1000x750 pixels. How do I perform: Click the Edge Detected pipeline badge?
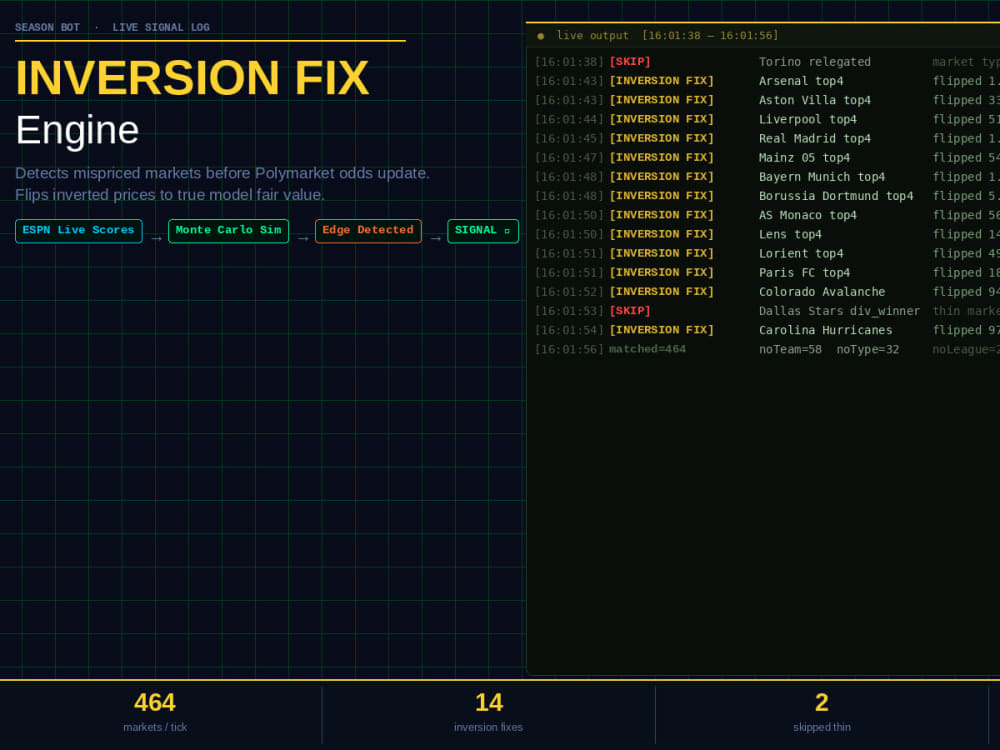coord(368,231)
